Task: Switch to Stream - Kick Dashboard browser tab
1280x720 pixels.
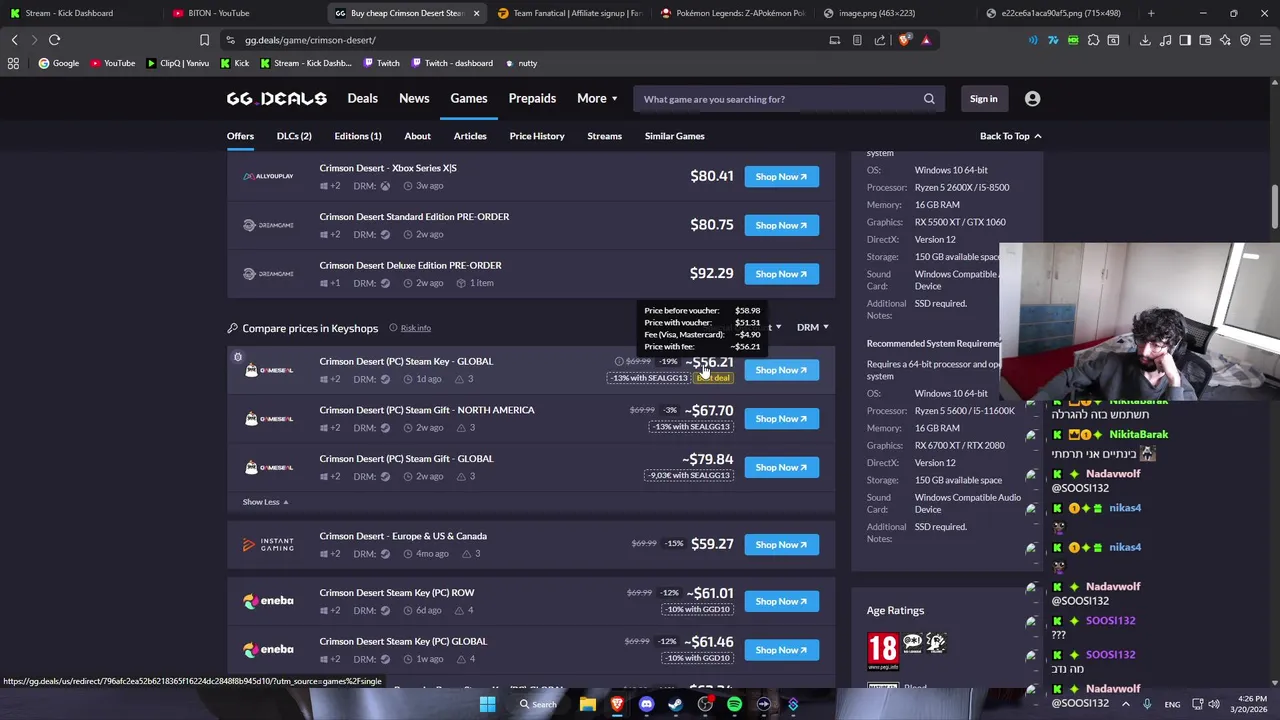Action: (80, 13)
